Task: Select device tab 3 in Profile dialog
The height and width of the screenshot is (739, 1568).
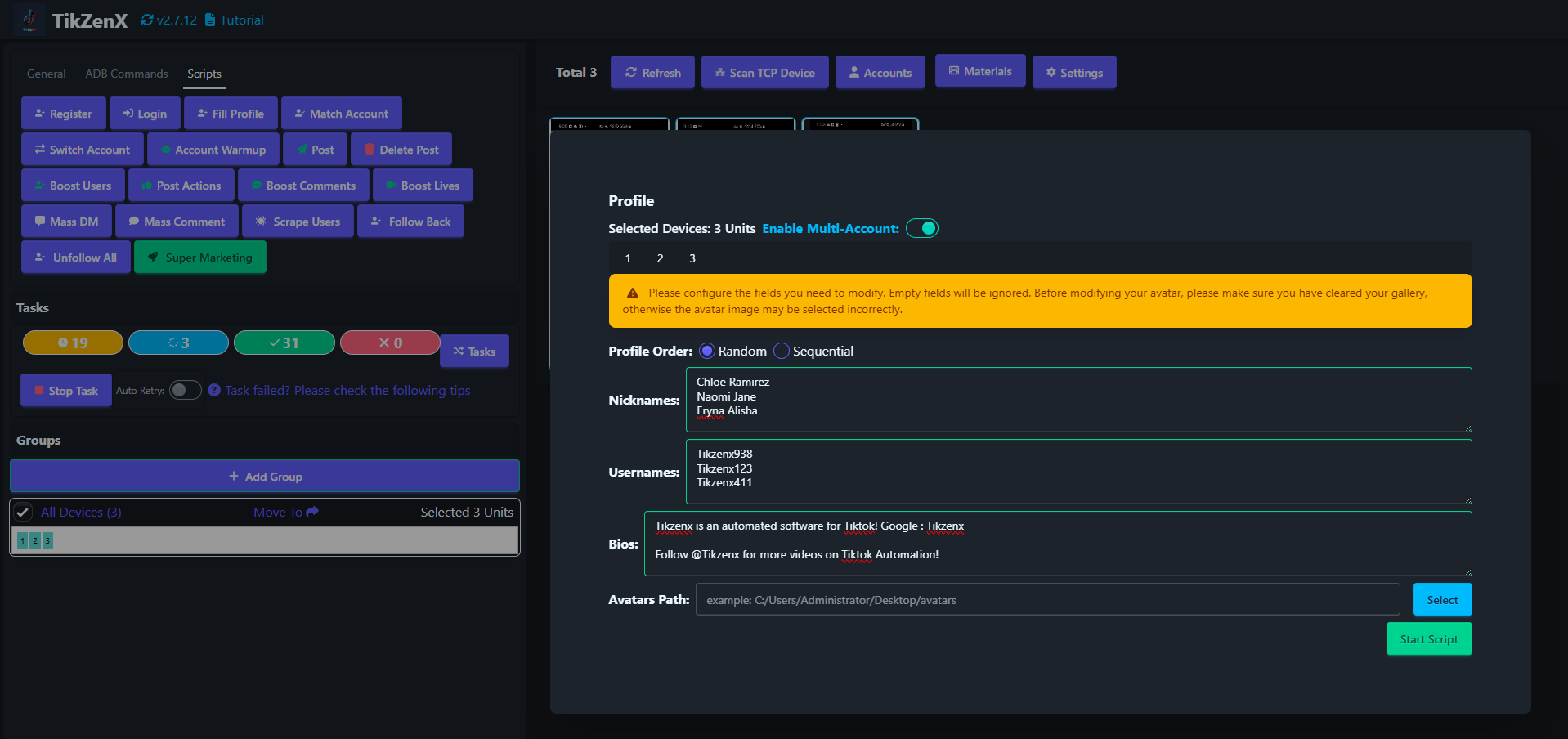Action: click(x=692, y=258)
